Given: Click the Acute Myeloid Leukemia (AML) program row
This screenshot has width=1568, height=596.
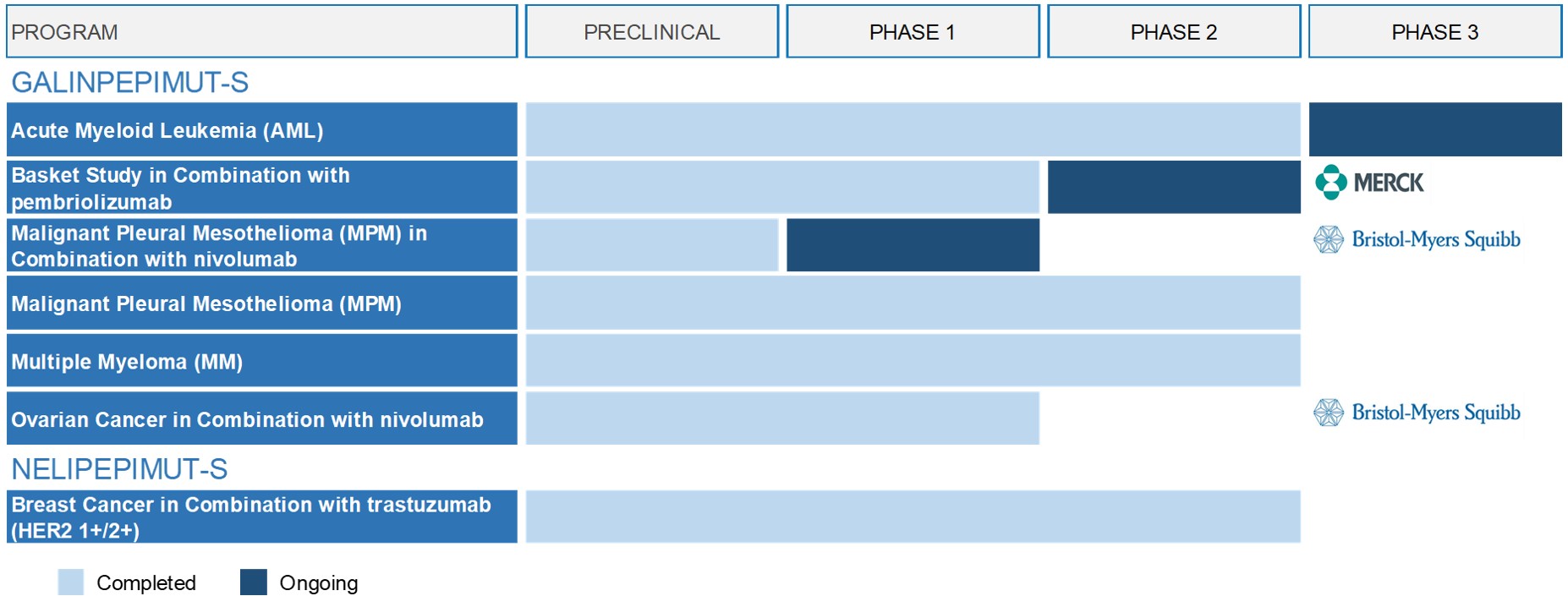Looking at the screenshot, I should [261, 130].
